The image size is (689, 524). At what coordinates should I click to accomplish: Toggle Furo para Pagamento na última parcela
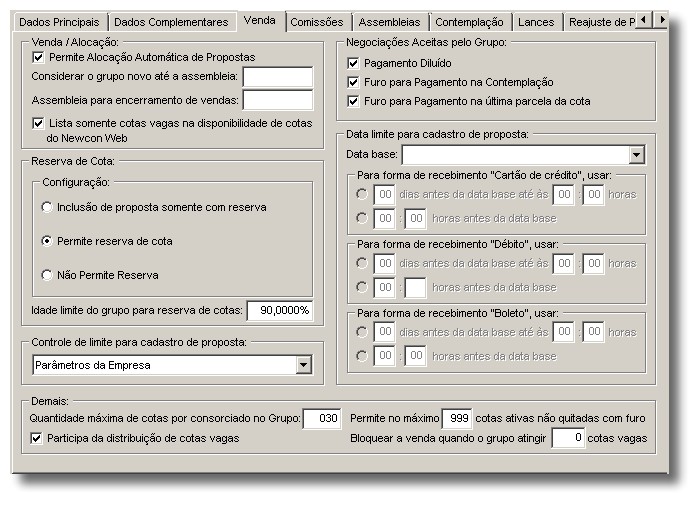click(353, 101)
